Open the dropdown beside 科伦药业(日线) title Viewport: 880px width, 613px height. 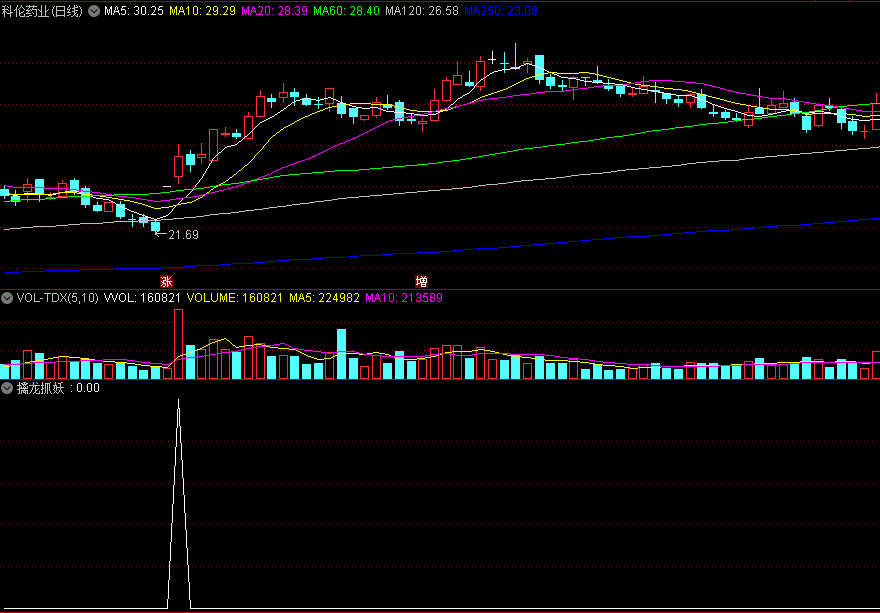click(93, 11)
